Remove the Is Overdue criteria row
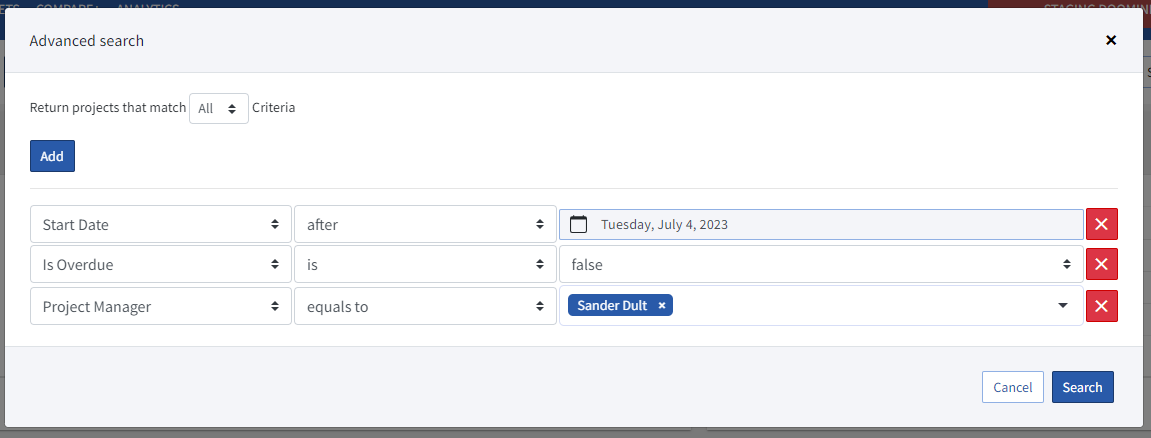Viewport: 1151px width, 438px height. click(x=1101, y=265)
